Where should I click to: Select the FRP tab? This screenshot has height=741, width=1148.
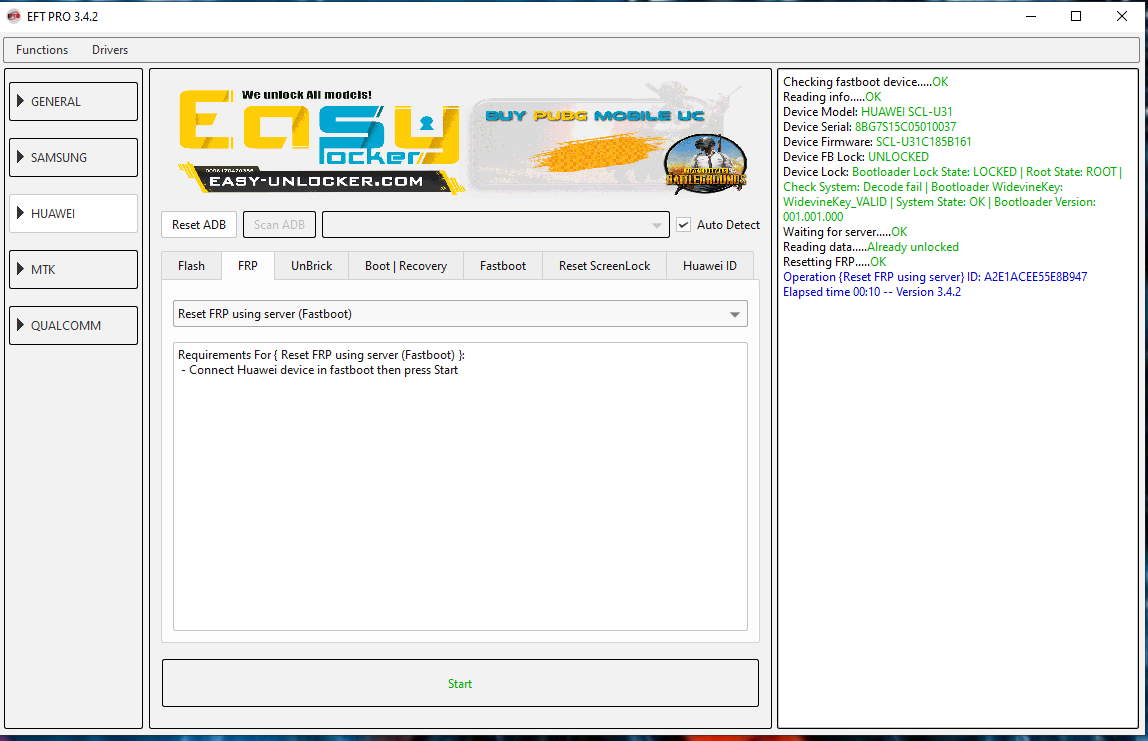[x=247, y=266]
